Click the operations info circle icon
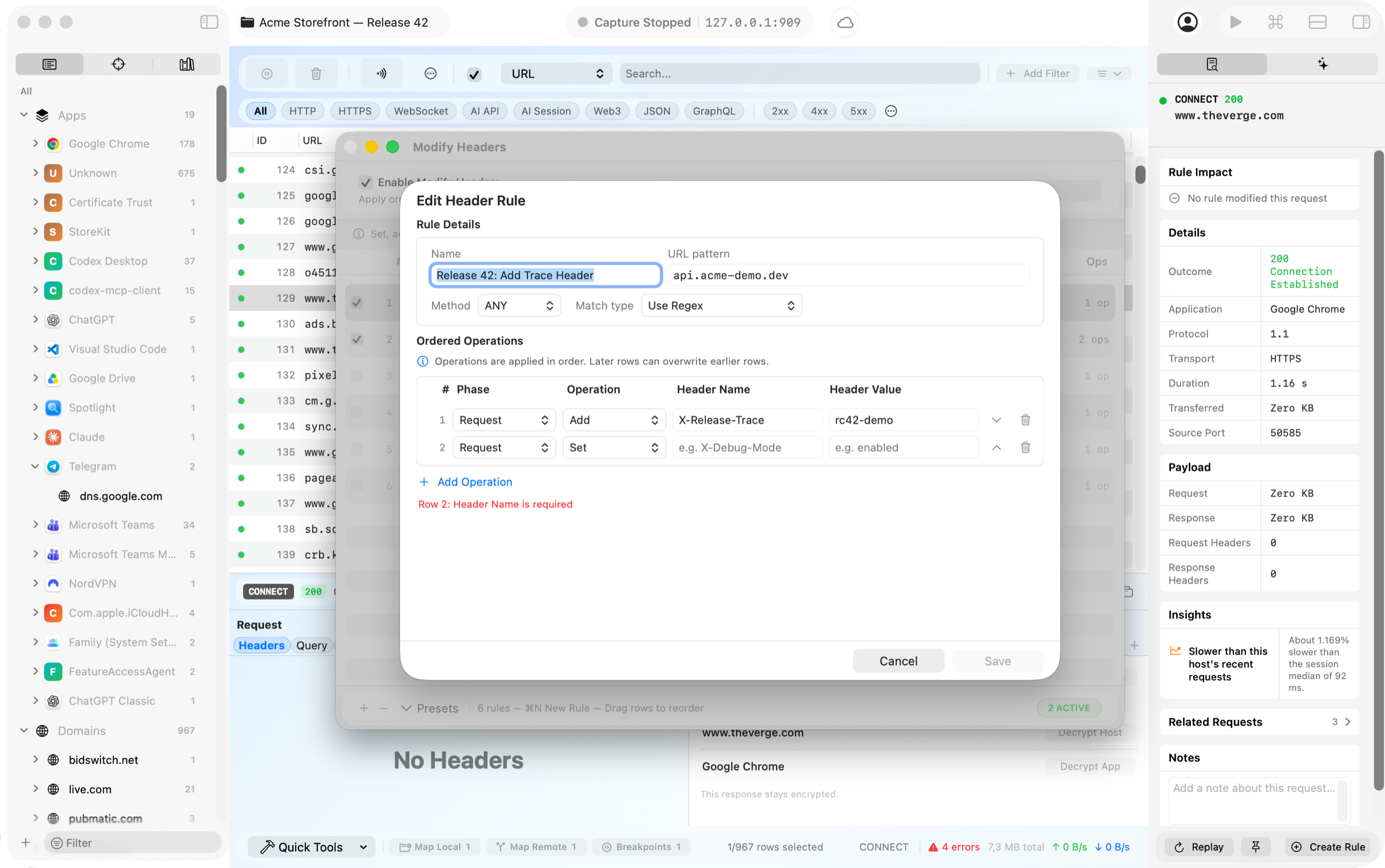This screenshot has height=868, width=1385. [x=423, y=361]
